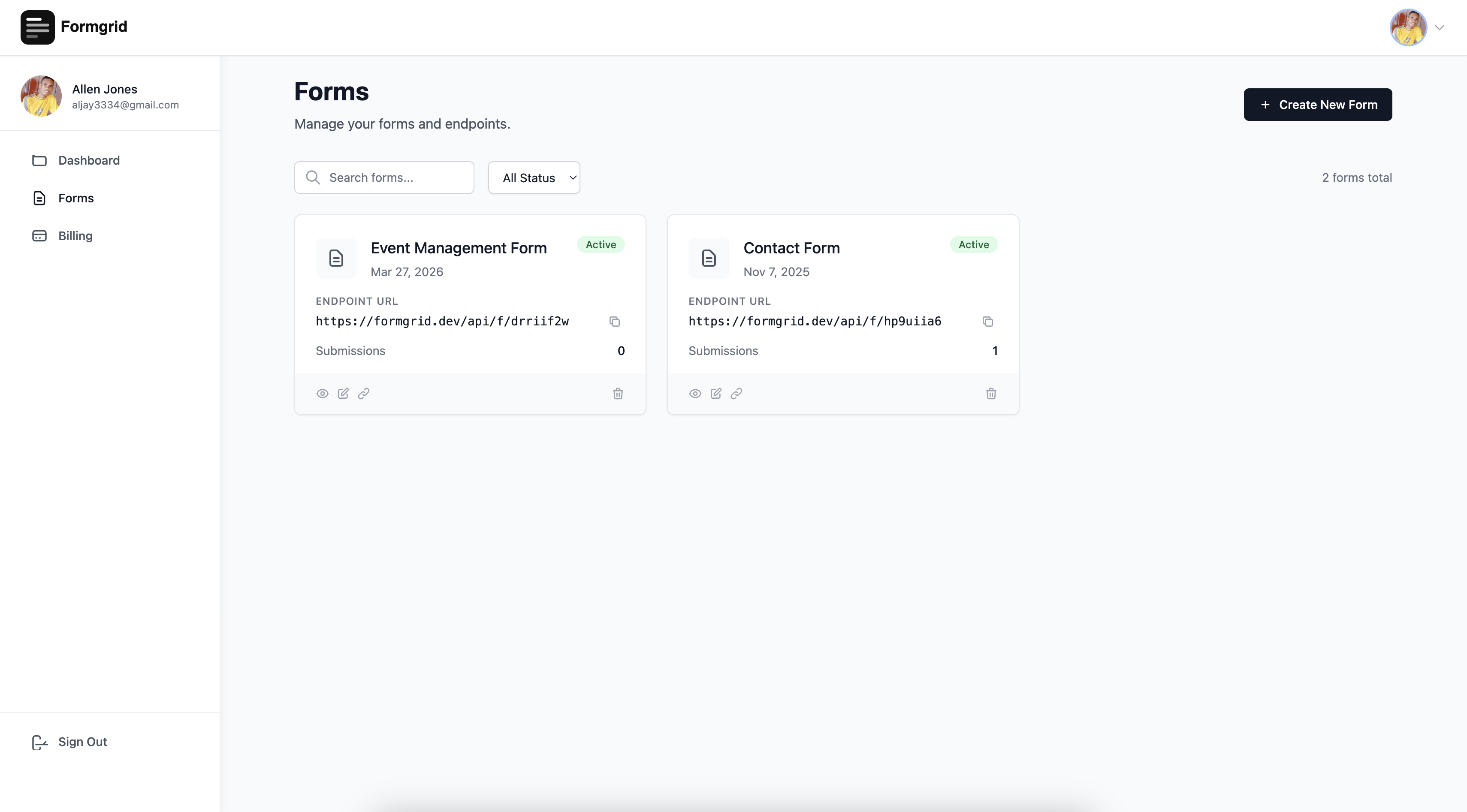
Task: Open Billing in sidebar
Action: 75,235
